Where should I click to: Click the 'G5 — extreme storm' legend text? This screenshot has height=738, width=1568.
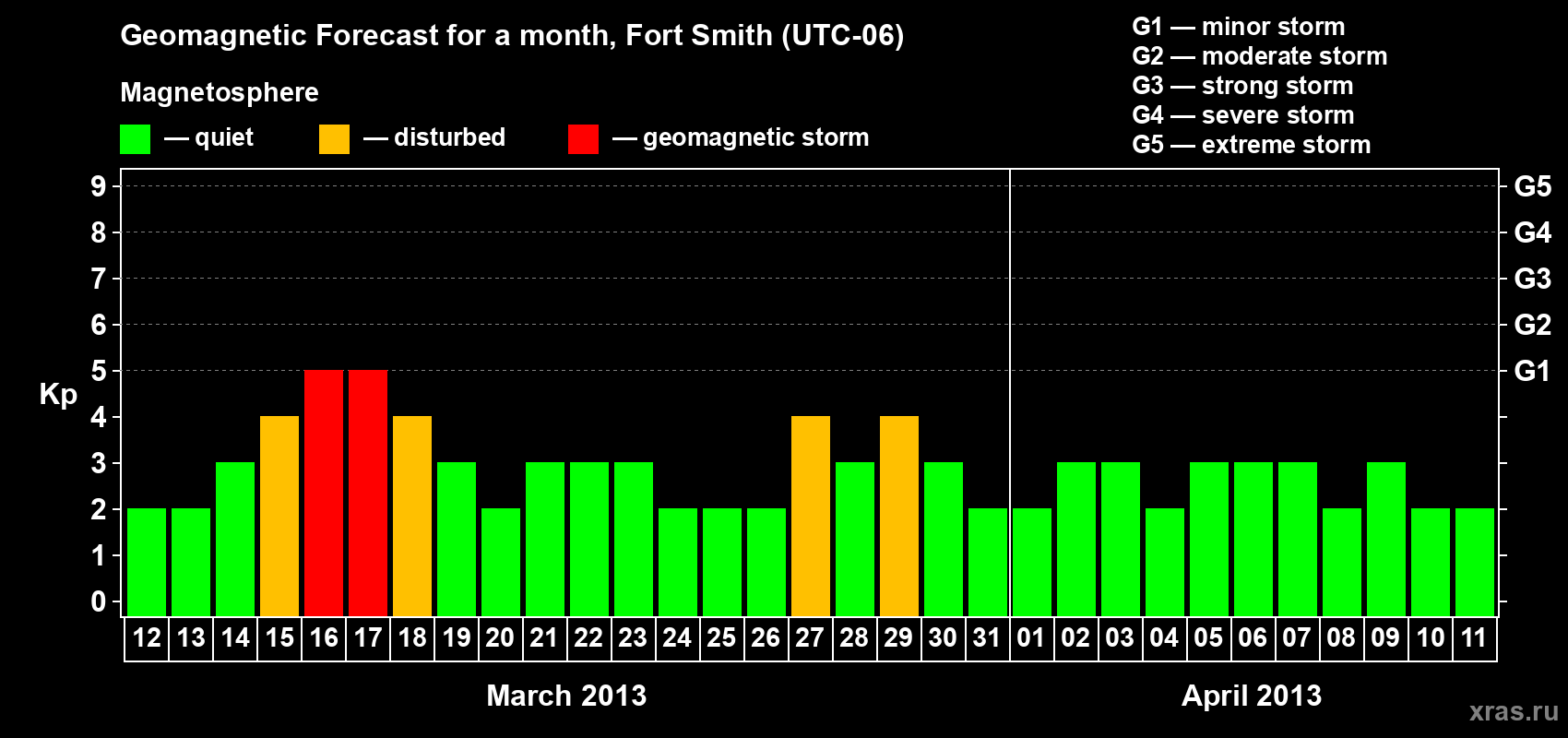pyautogui.click(x=1252, y=145)
